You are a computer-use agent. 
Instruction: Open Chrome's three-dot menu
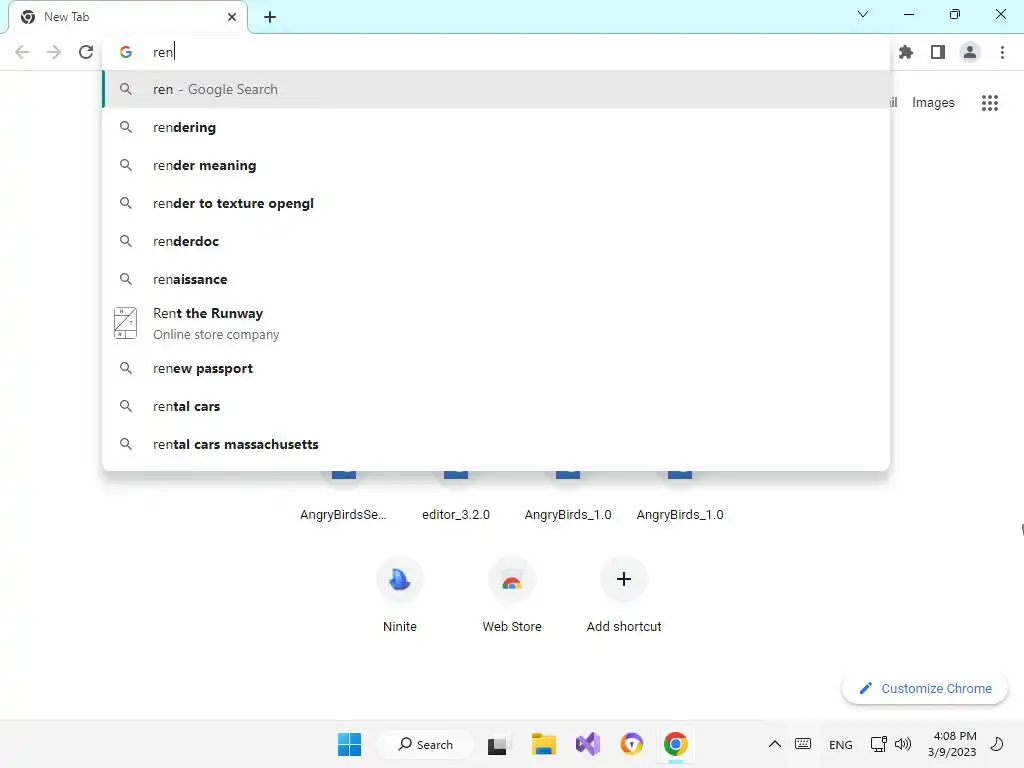[x=1002, y=52]
